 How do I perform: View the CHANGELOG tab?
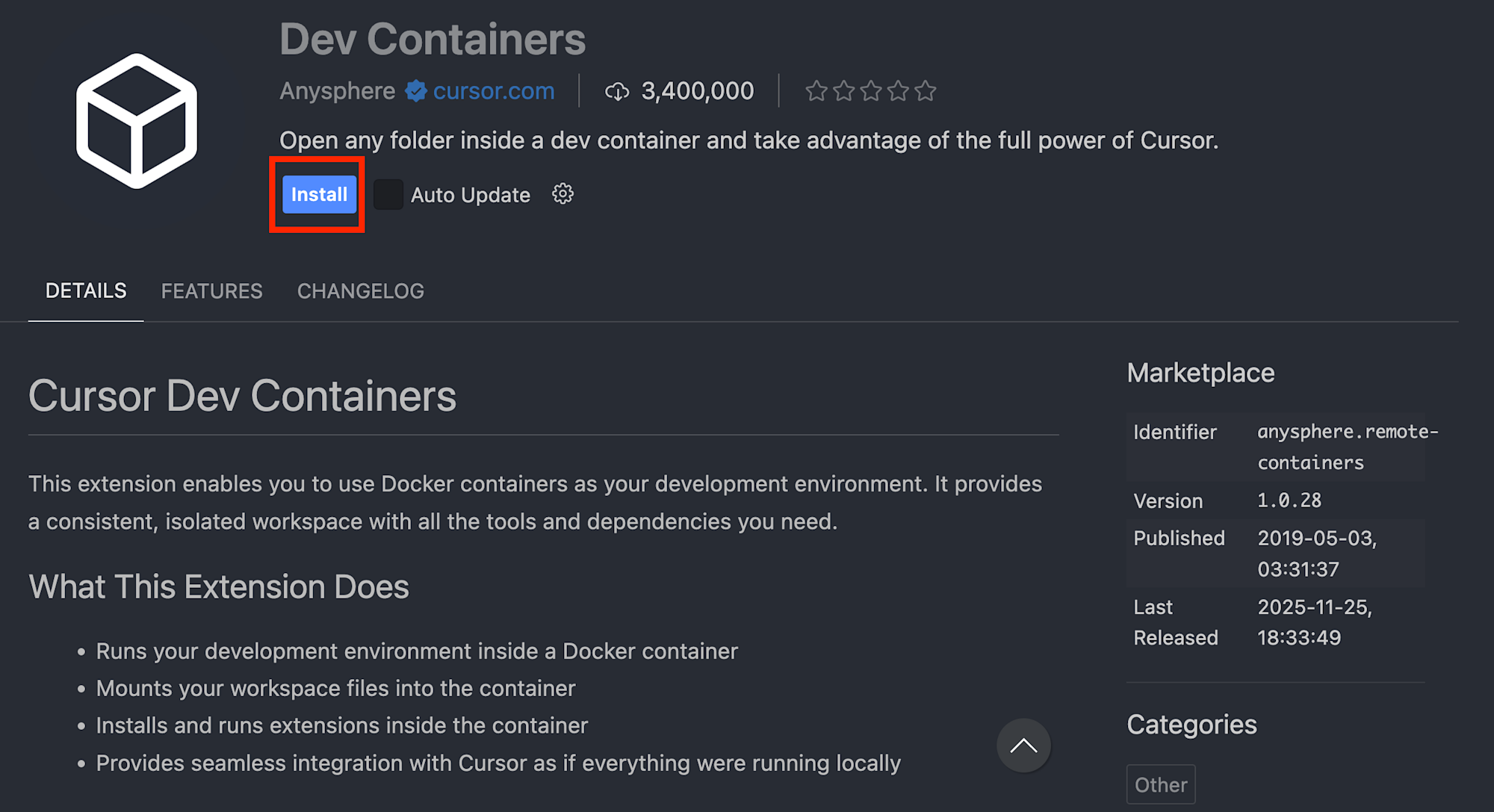pyautogui.click(x=360, y=291)
